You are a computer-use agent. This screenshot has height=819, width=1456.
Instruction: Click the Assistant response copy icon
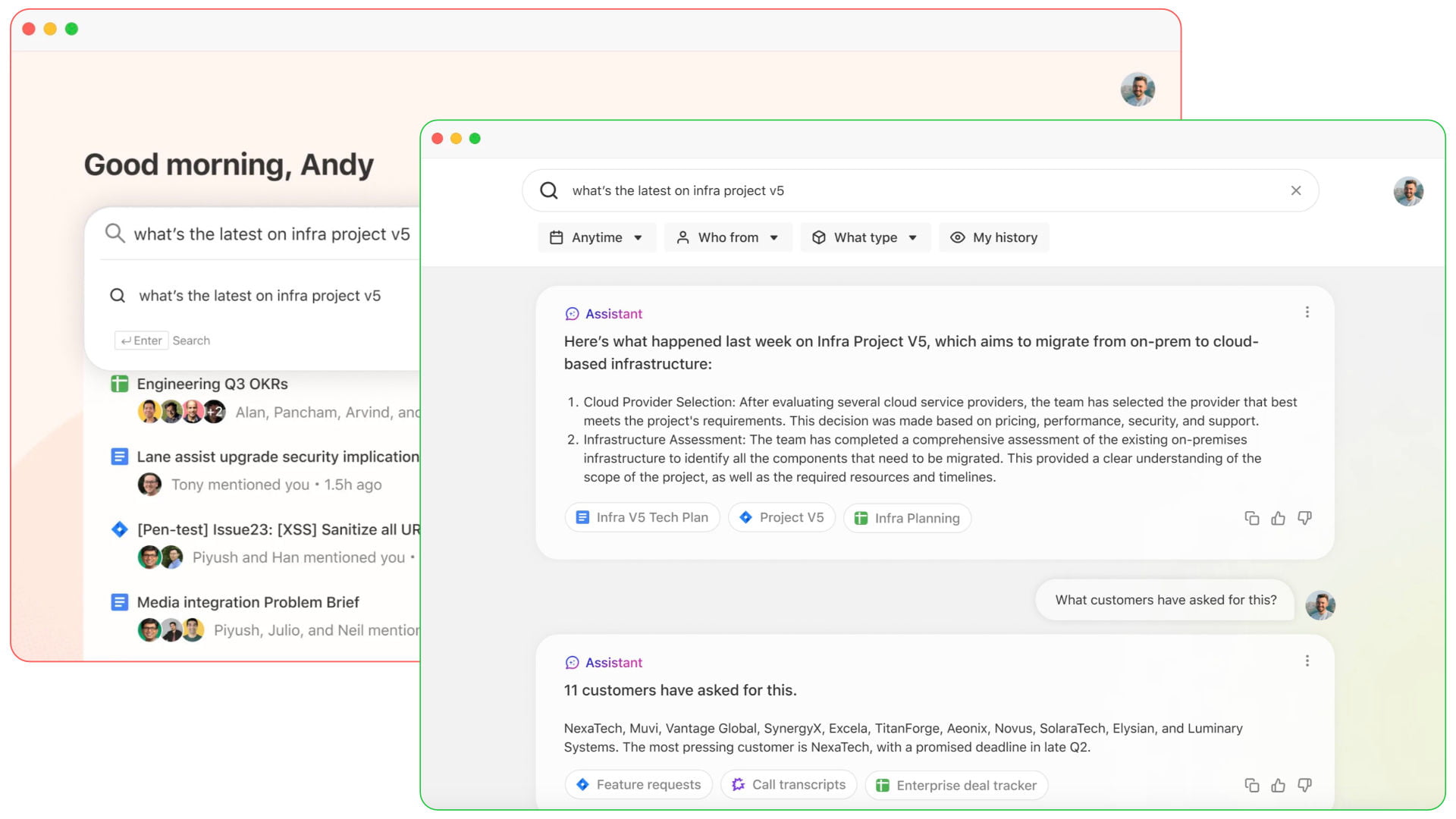point(1251,517)
